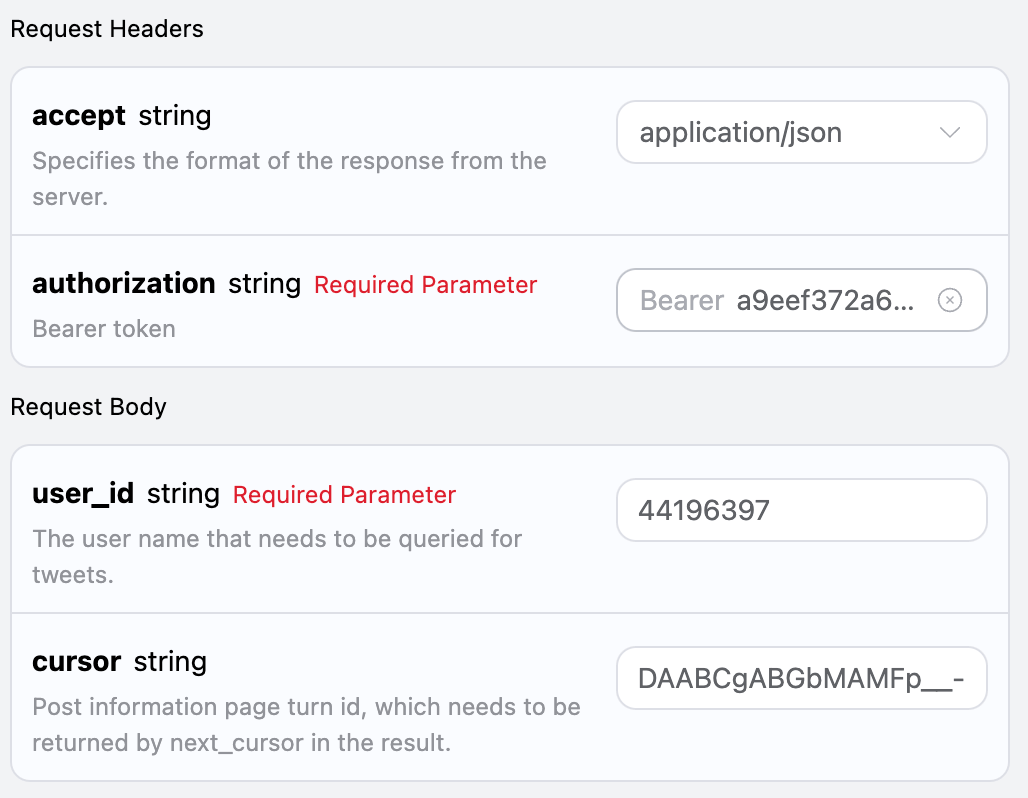Select the bold user_id parameter name
Image resolution: width=1028 pixels, height=798 pixels.
[x=83, y=494]
